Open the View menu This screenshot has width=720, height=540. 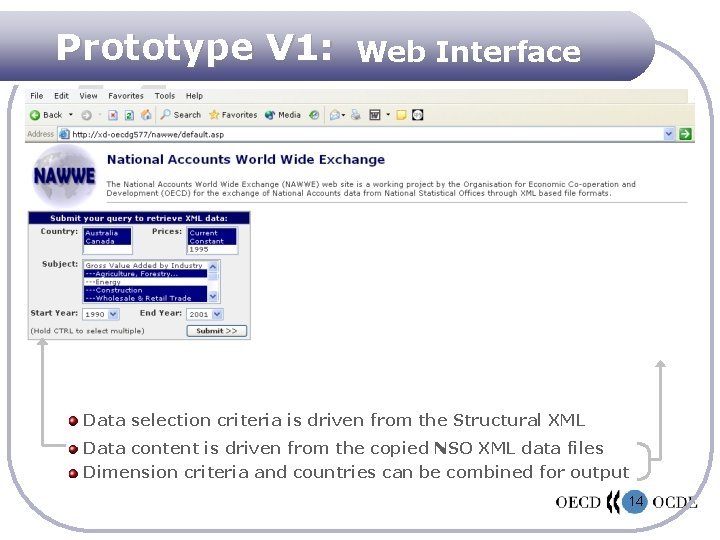point(88,96)
